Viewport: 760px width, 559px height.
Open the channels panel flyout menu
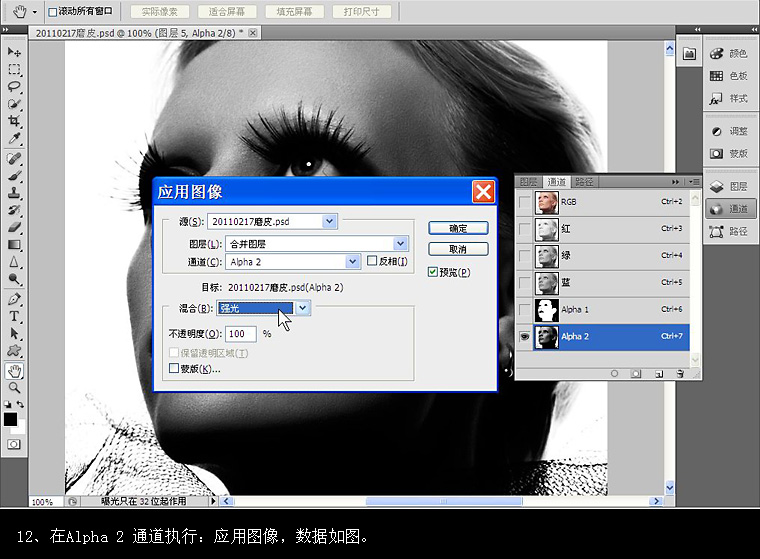[x=694, y=182]
